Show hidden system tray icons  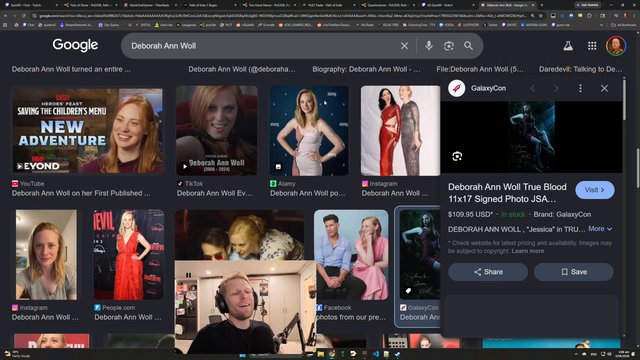coord(576,354)
